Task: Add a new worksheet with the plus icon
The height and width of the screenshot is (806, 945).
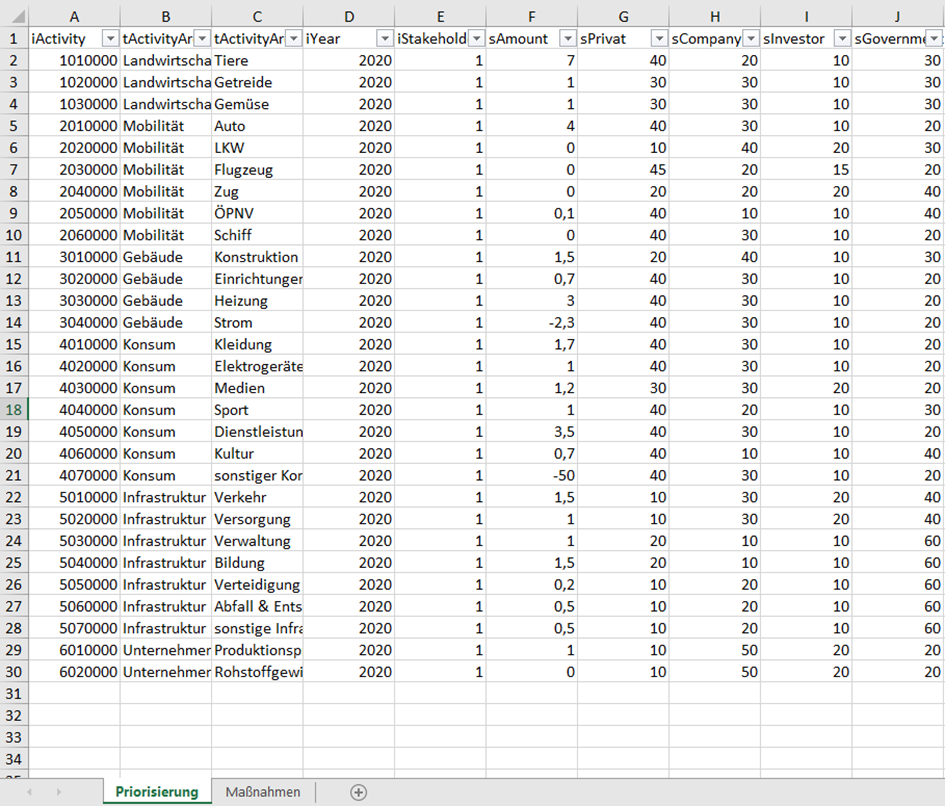Action: 357,791
